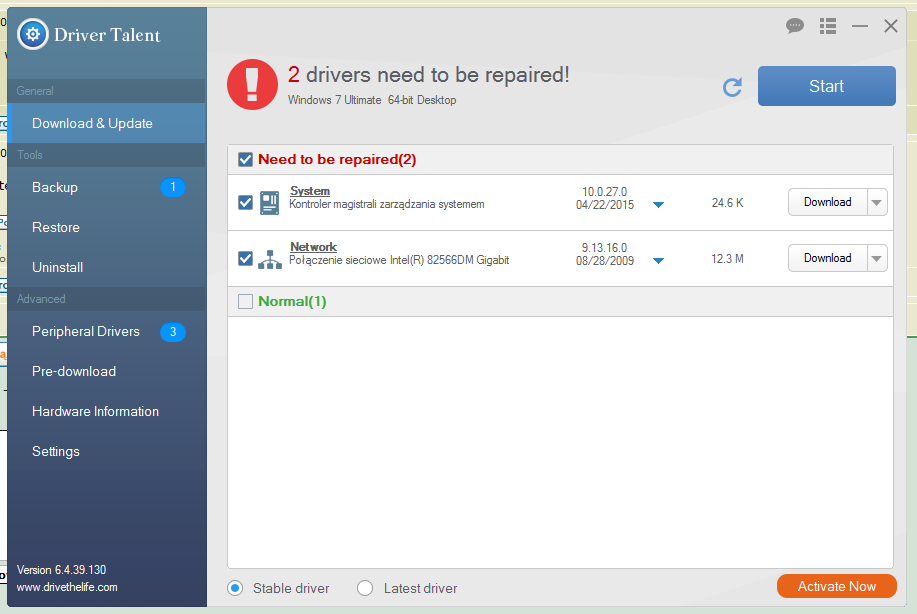
Task: Click Kontroler magistrali zarządzania systemem description
Action: point(387,204)
